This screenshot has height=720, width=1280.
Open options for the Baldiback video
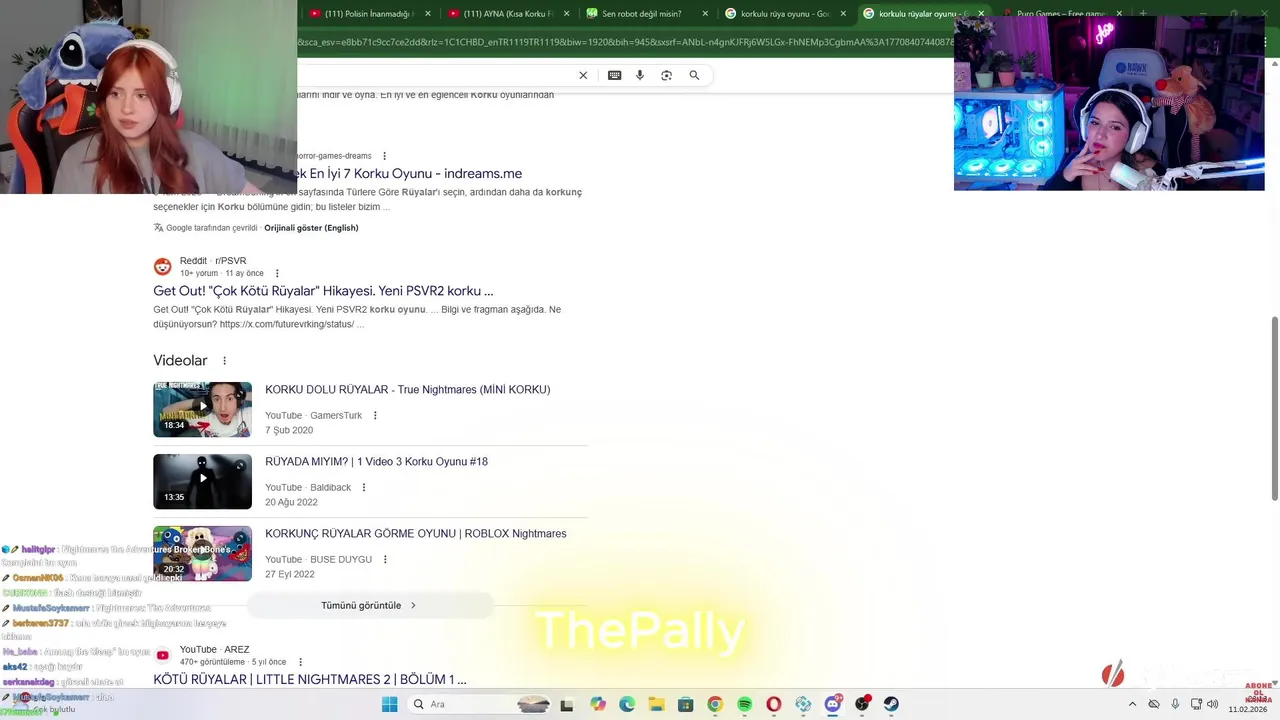[x=364, y=487]
